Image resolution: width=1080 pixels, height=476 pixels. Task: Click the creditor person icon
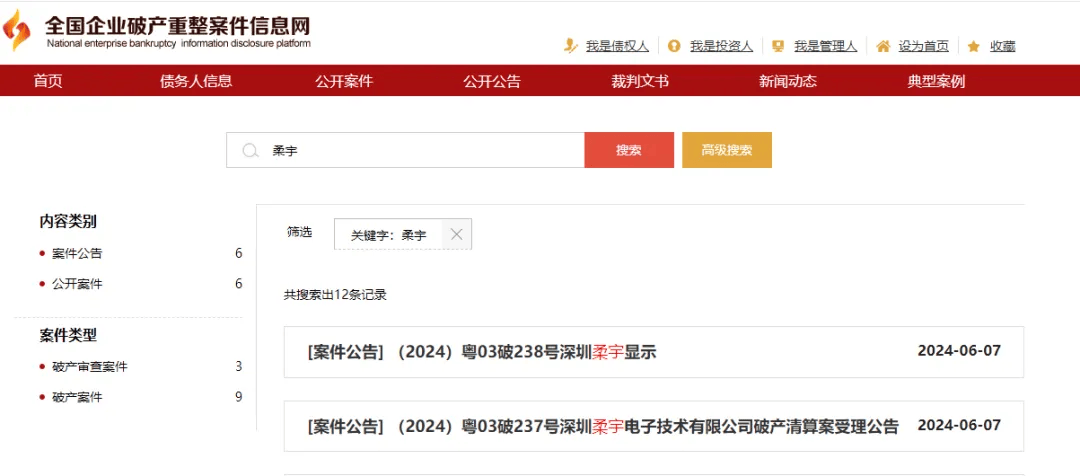pyautogui.click(x=570, y=46)
